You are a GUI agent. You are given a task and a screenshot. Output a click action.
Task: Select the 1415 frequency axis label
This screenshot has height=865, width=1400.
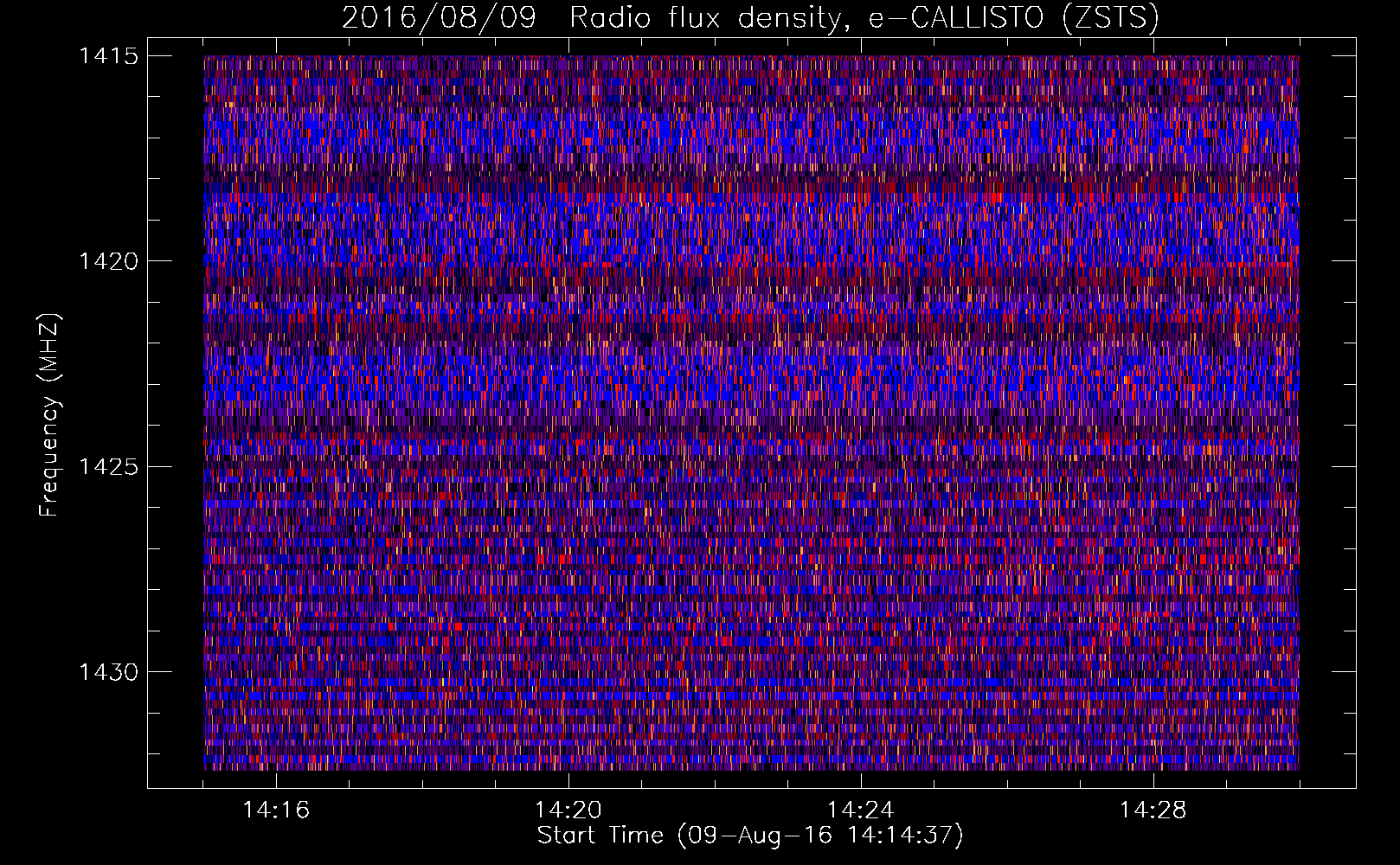108,56
